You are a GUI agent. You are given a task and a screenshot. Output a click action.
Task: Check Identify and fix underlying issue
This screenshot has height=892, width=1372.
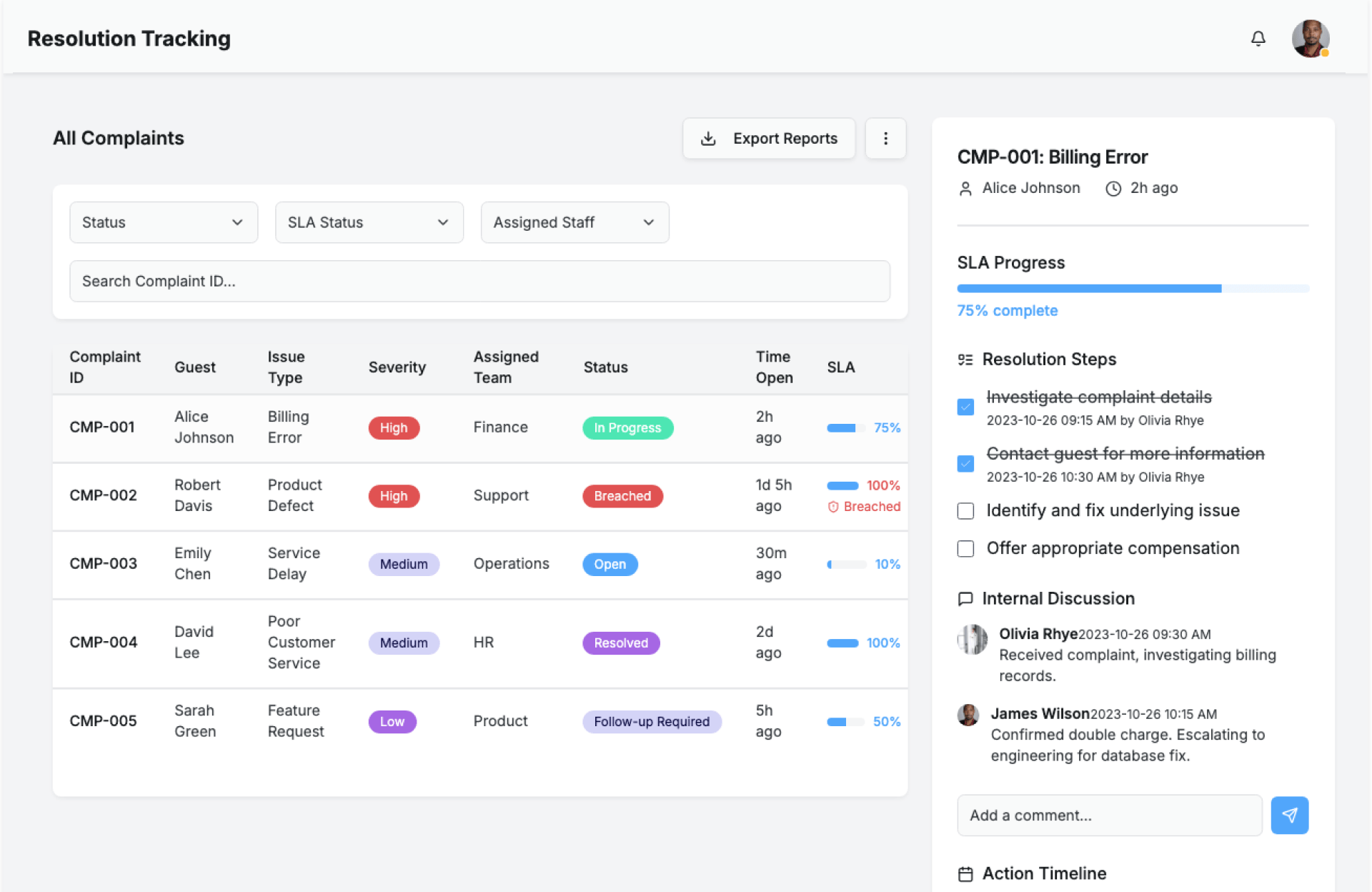coord(965,511)
